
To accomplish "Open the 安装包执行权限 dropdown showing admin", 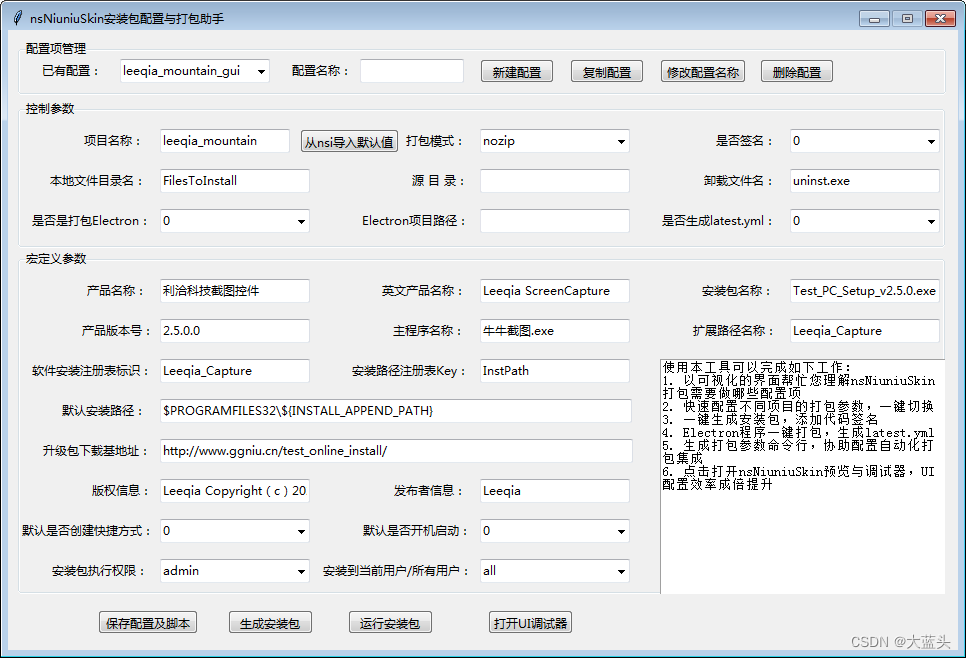I will click(x=235, y=571).
